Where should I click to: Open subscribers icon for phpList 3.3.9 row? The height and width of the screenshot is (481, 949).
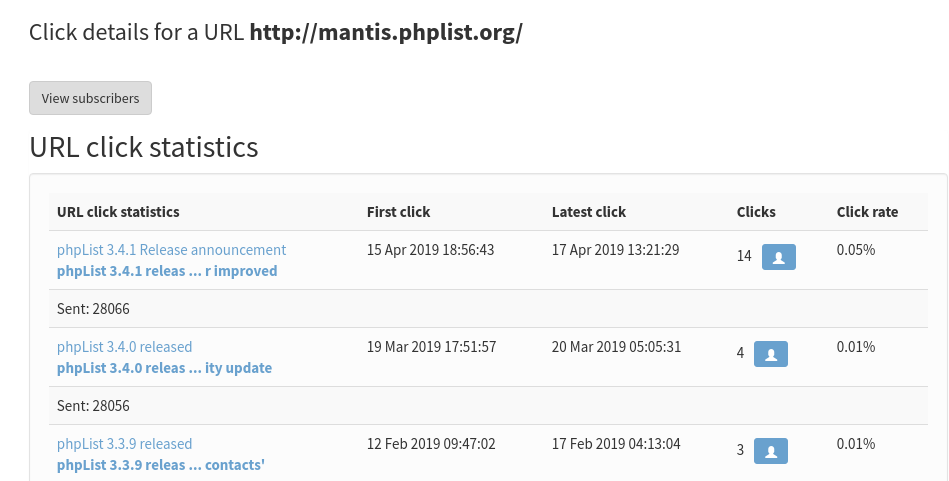[771, 451]
